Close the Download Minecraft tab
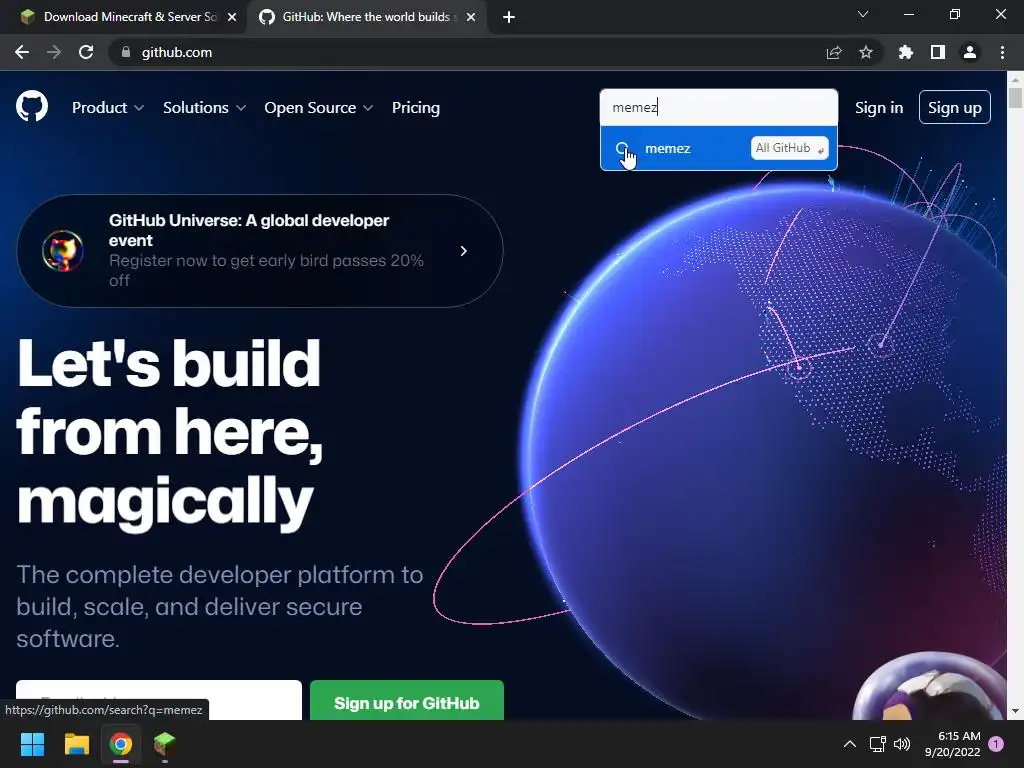The image size is (1024, 768). [232, 17]
